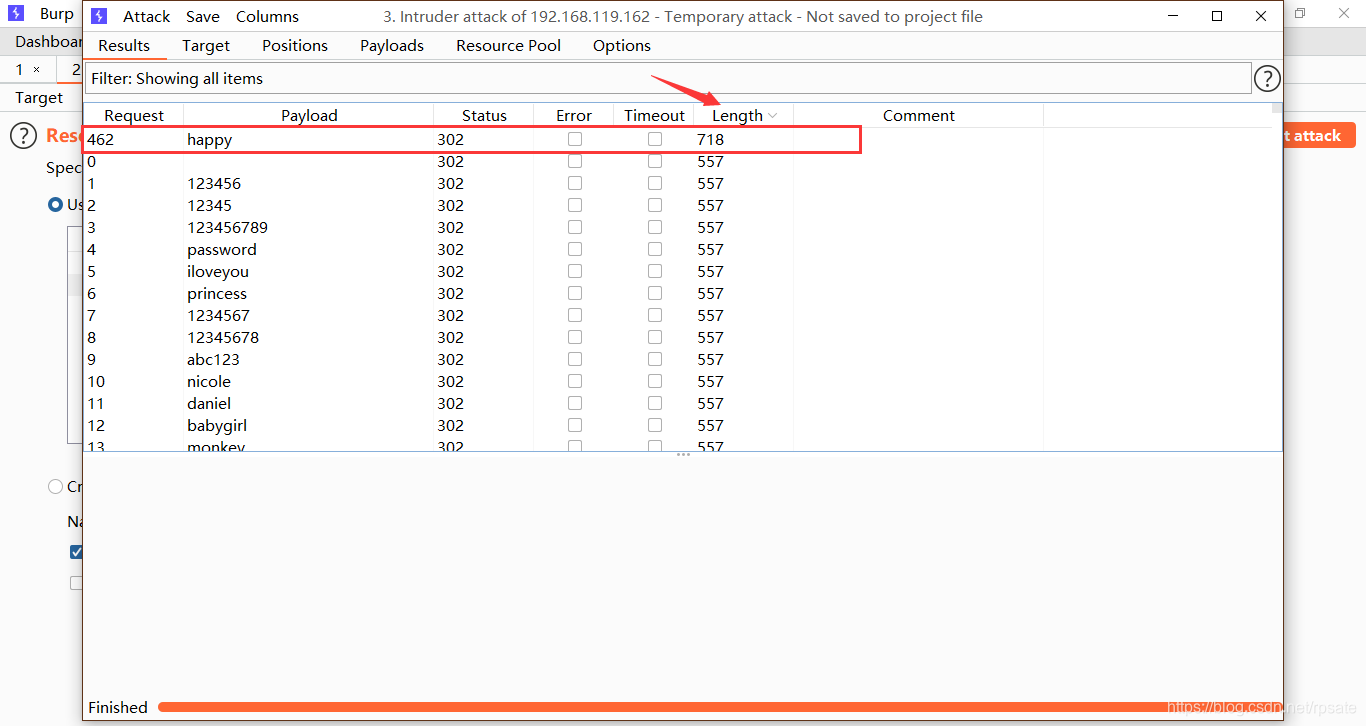Toggle Timeout checkbox for happy row
The image size is (1366, 726).
click(x=655, y=139)
